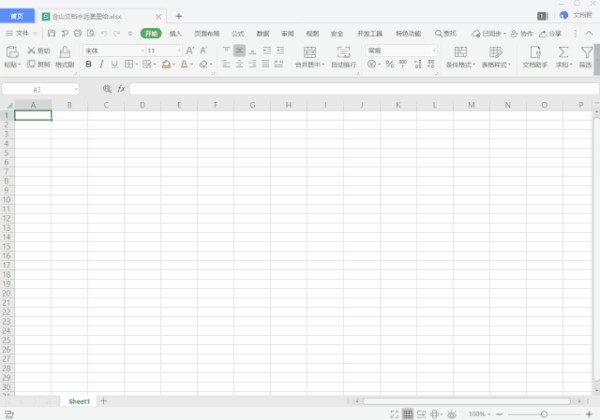Click the horizontal scrollbar at bottom

(x=466, y=401)
